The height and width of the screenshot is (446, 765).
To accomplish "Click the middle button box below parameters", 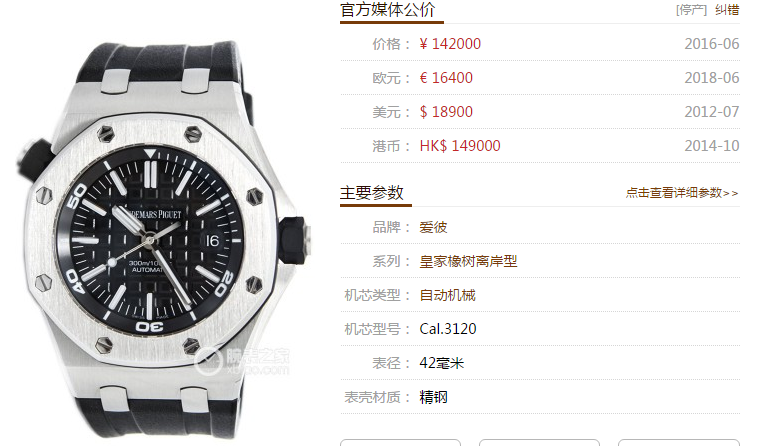I will (x=539, y=443).
